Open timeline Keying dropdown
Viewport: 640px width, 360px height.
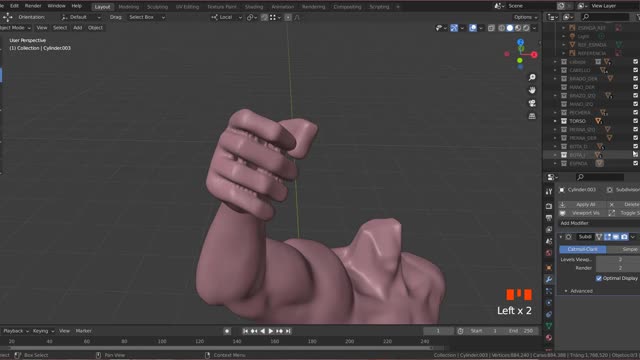click(43, 331)
